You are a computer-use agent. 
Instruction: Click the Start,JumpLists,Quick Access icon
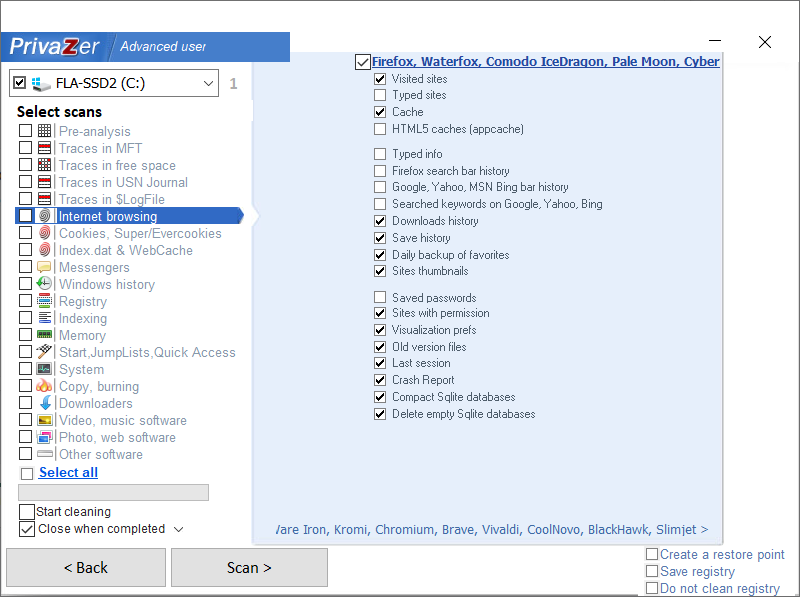tap(44, 352)
